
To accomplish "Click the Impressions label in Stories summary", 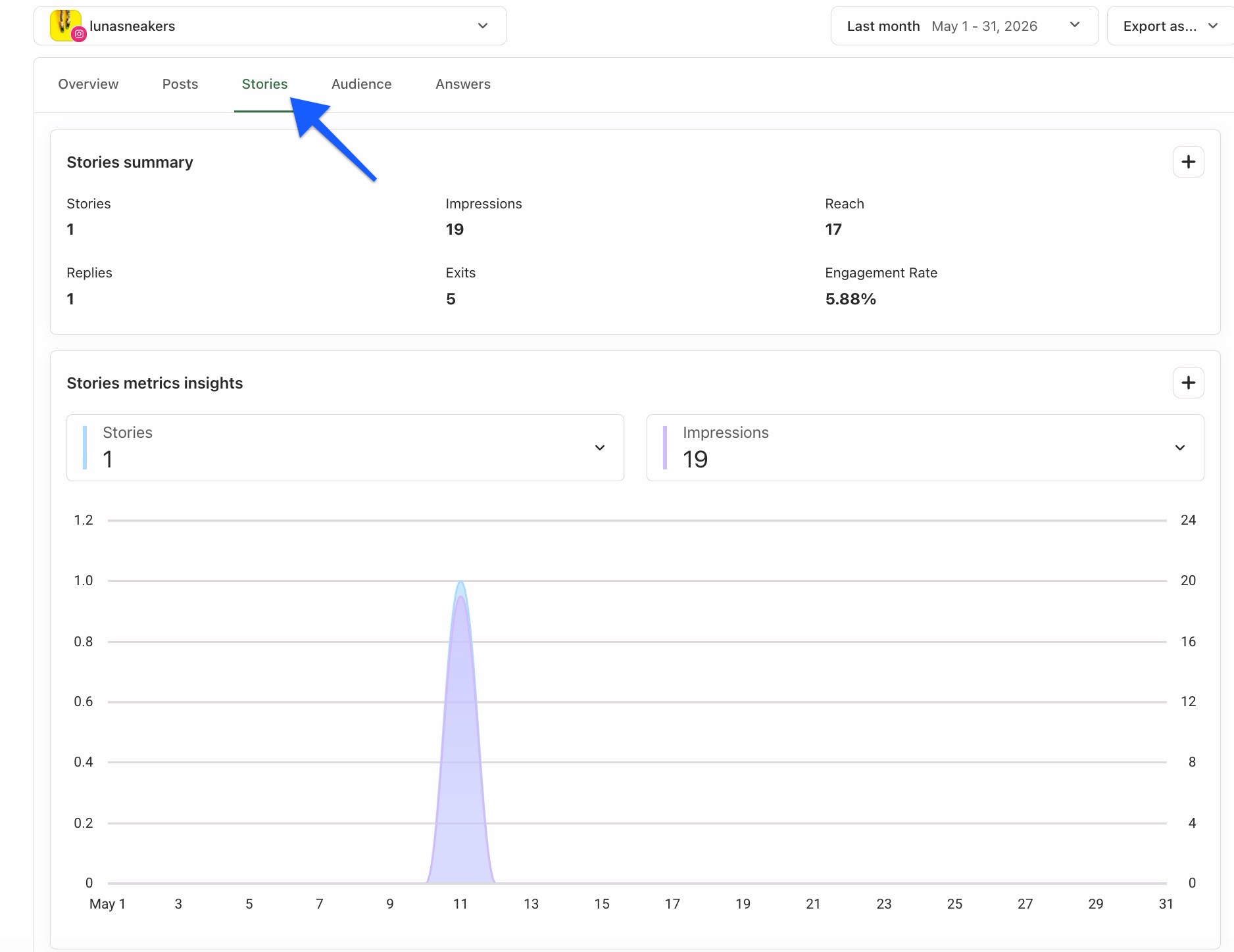I will pyautogui.click(x=483, y=204).
